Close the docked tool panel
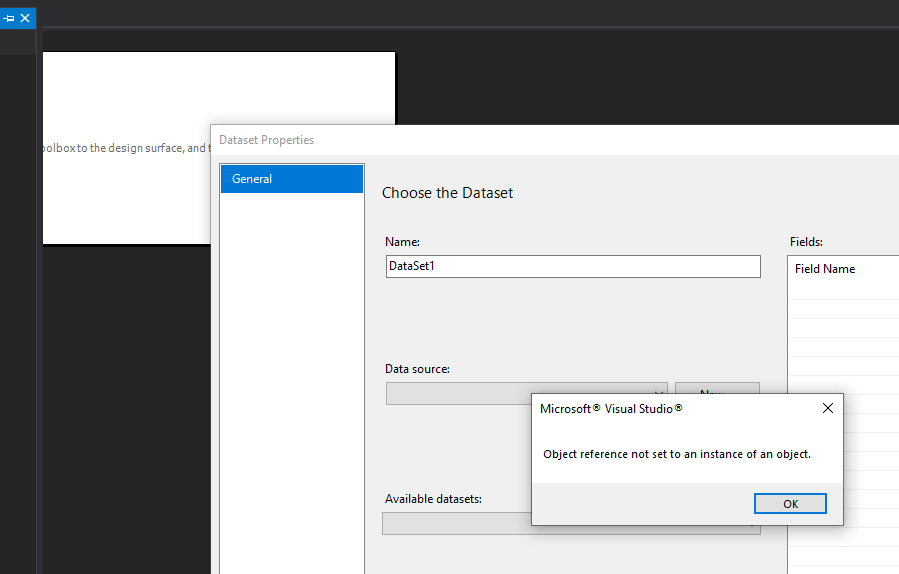899x574 pixels. click(x=25, y=18)
